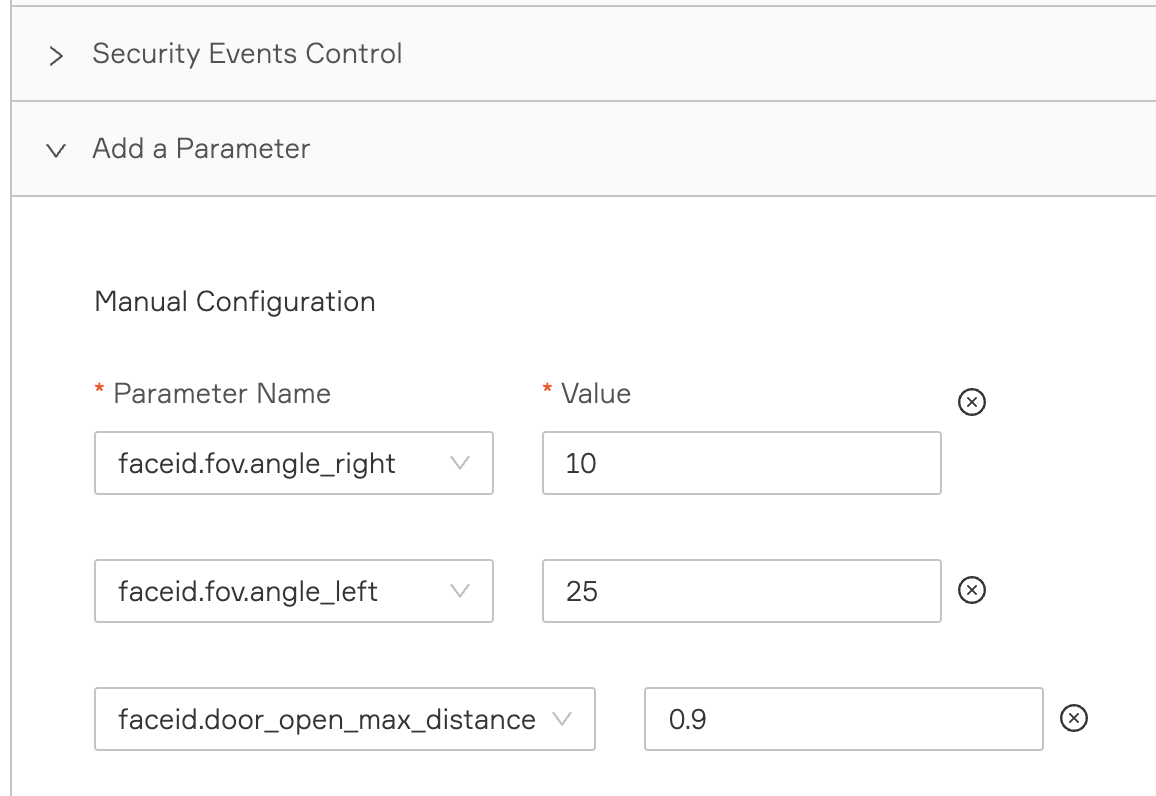Select the value field containing 0.9
This screenshot has width=1156, height=796.
pos(843,719)
